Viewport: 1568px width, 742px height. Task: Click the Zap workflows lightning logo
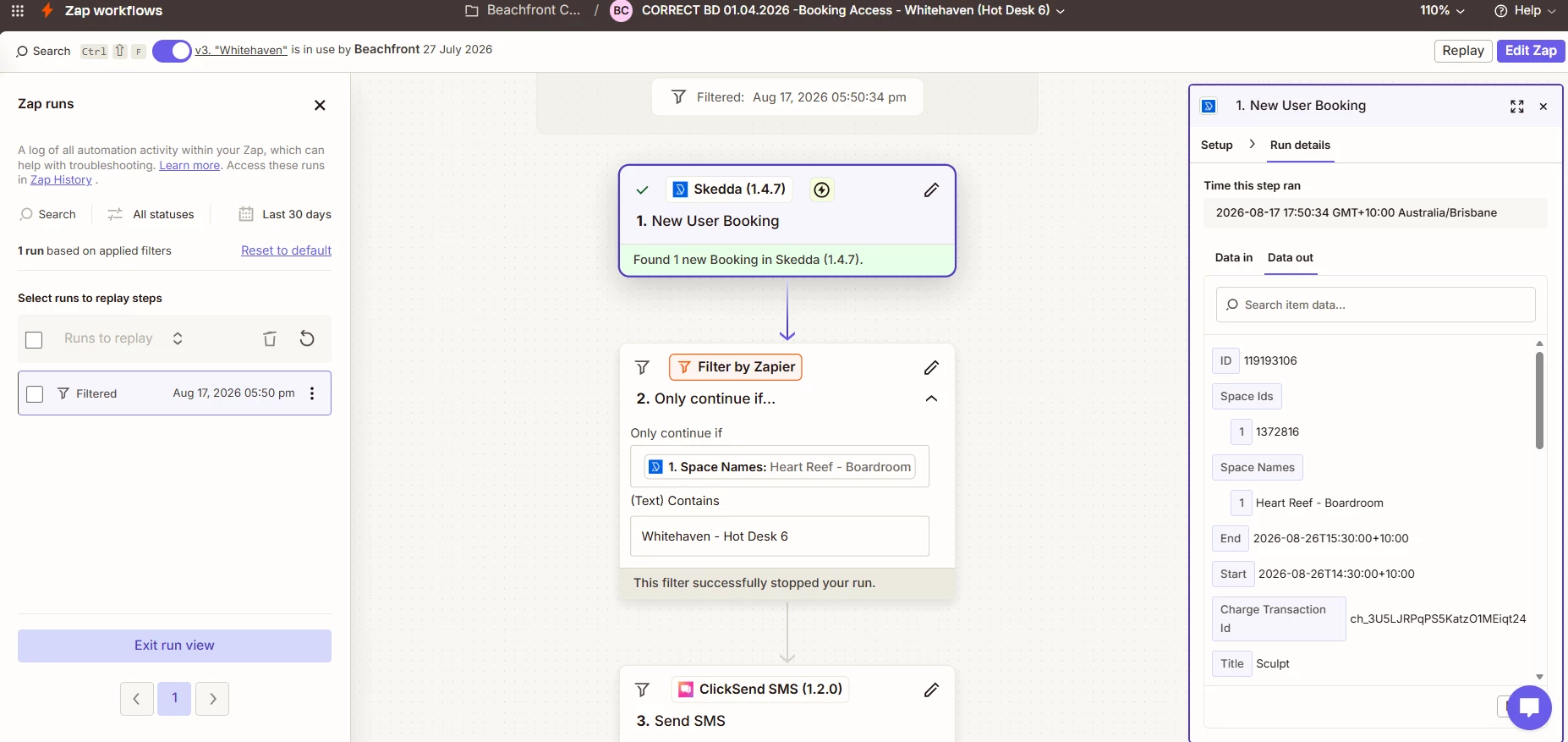[47, 11]
